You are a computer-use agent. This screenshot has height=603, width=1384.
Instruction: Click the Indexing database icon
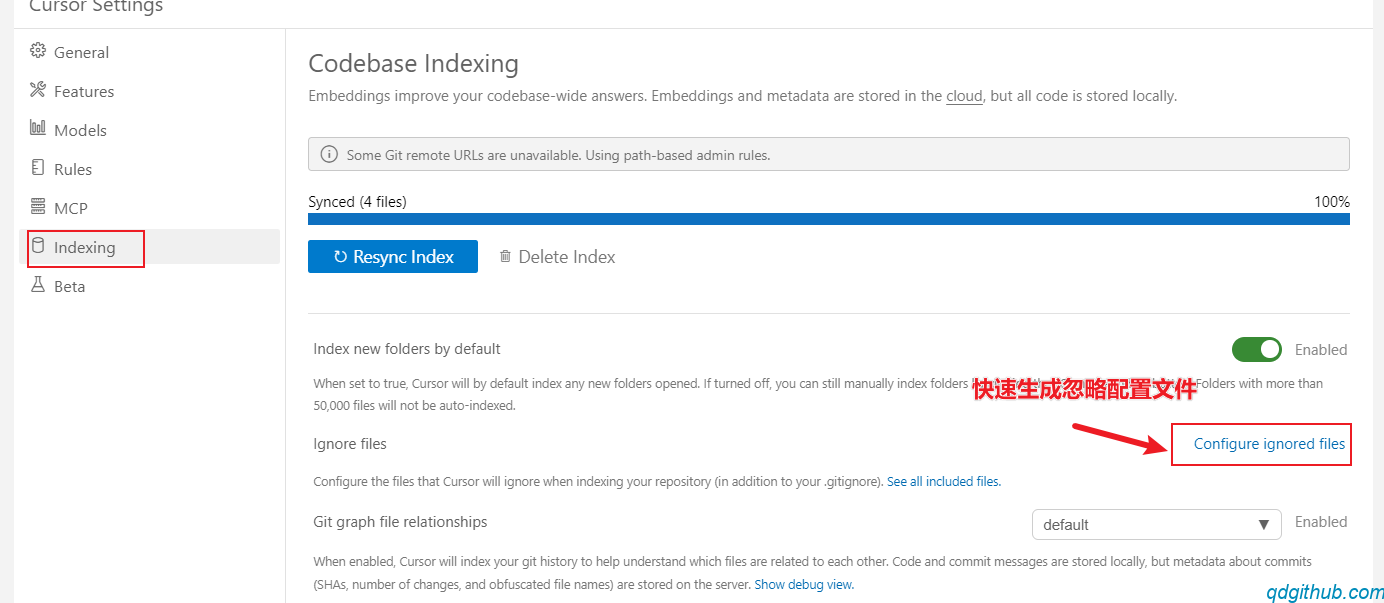[38, 245]
